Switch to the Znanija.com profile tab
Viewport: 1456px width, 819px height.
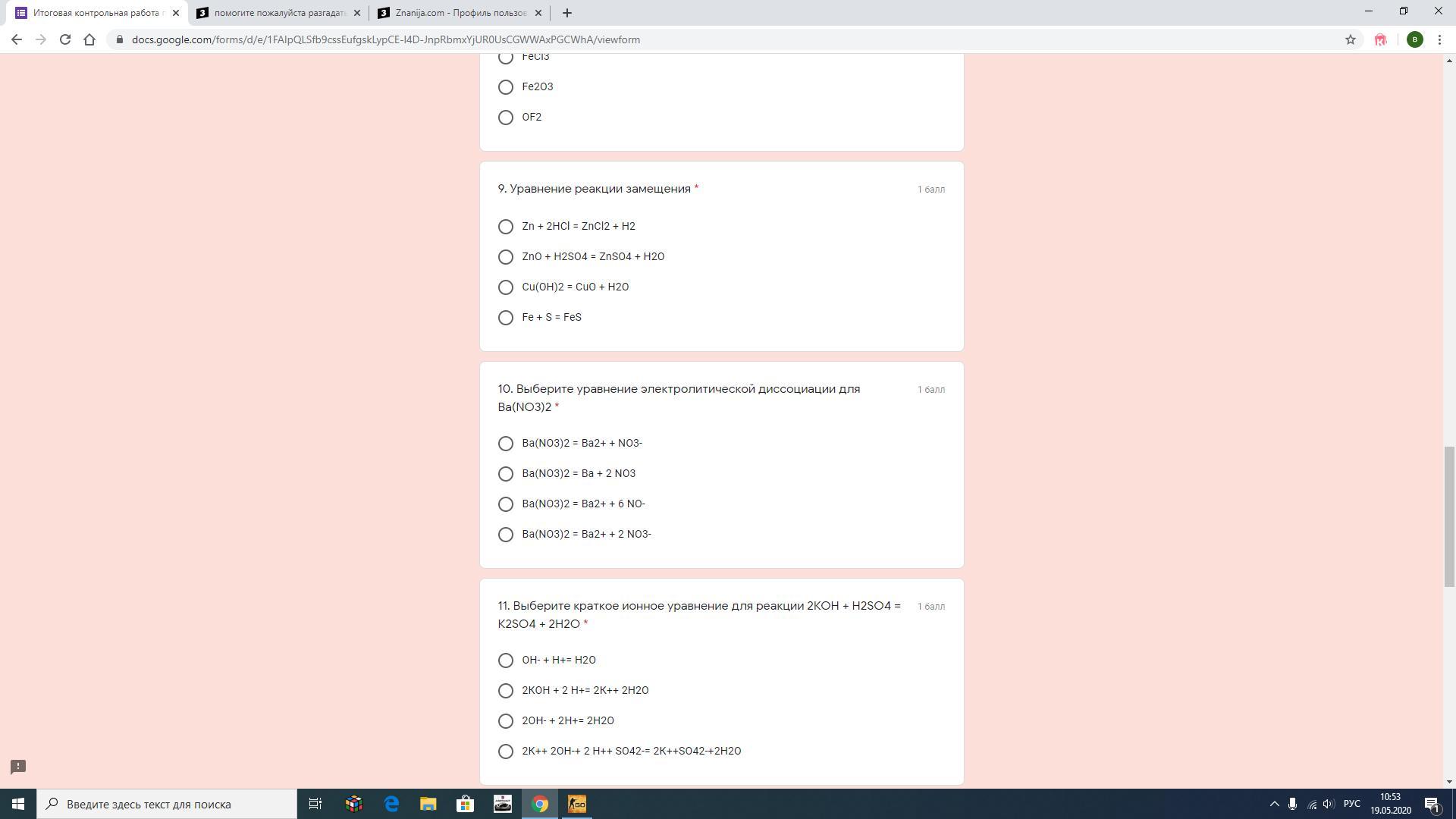(460, 13)
